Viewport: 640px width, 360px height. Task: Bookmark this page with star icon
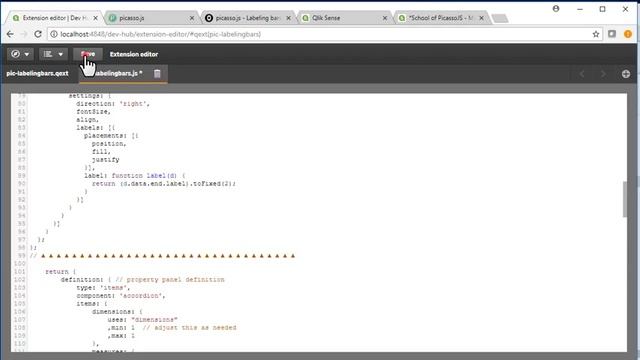(x=596, y=34)
